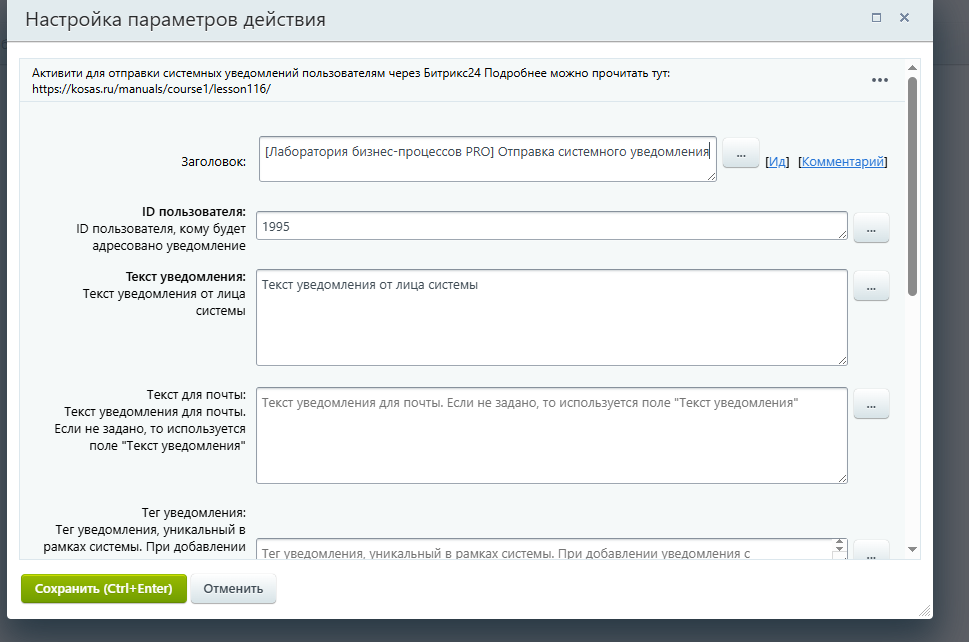Select the ID пользователя field containing 1995
Viewport: 969px width, 642px height.
(550, 227)
